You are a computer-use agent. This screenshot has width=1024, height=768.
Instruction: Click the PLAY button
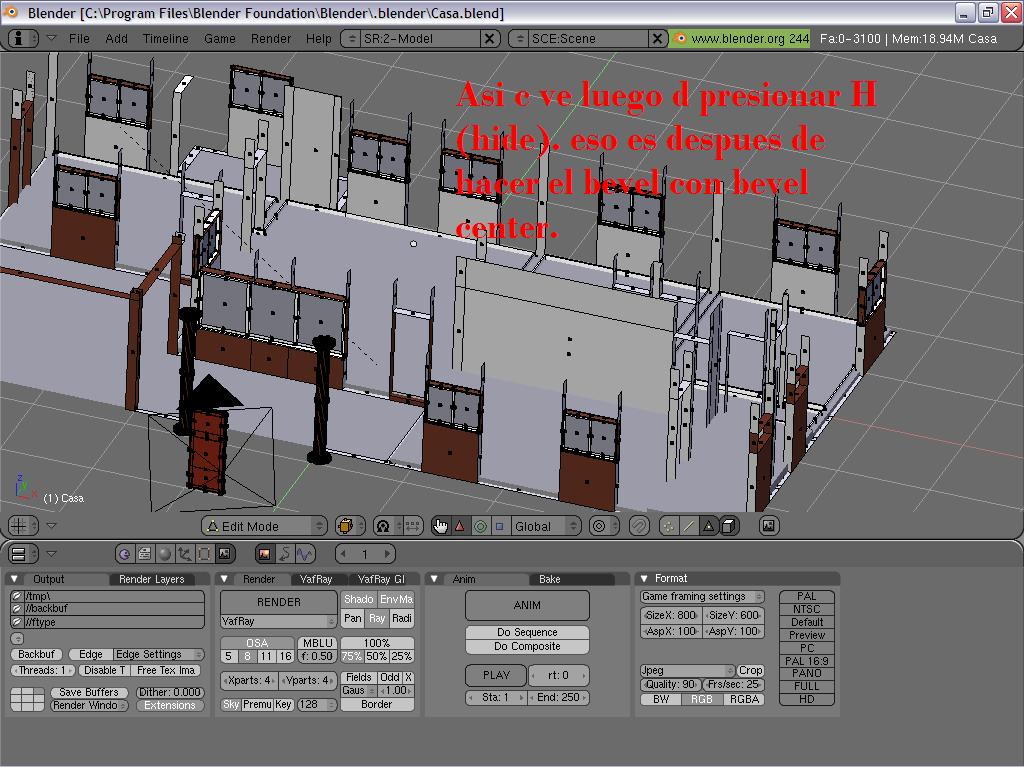point(496,675)
